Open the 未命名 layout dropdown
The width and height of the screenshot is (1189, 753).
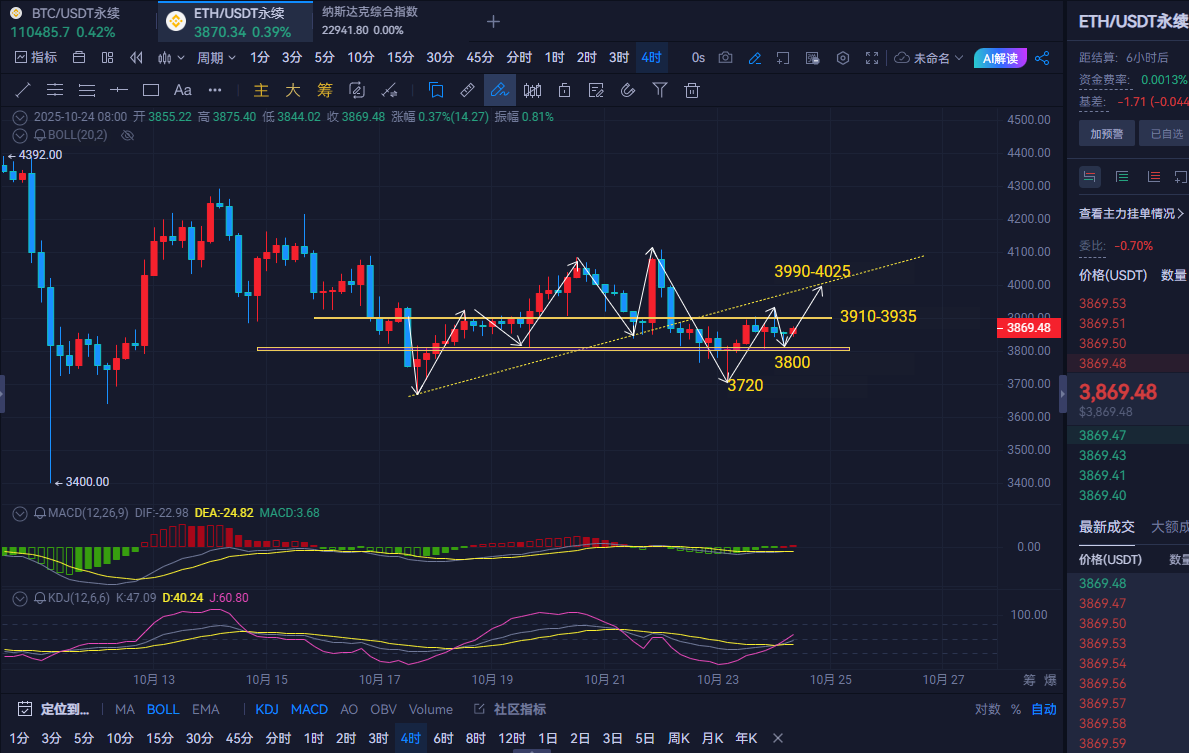pos(930,58)
